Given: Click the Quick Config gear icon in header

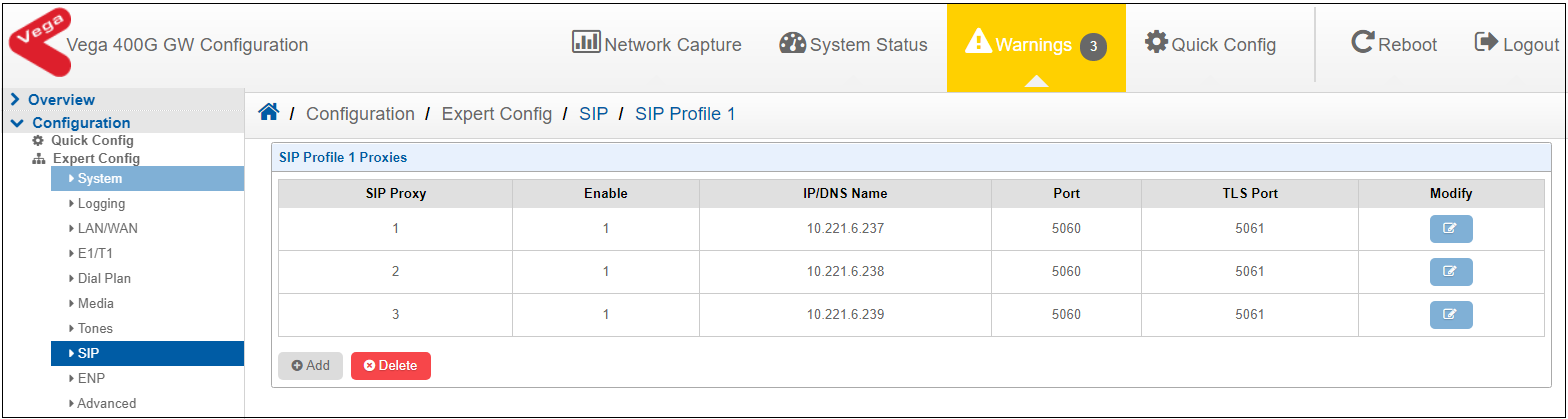Looking at the screenshot, I should coord(1156,42).
